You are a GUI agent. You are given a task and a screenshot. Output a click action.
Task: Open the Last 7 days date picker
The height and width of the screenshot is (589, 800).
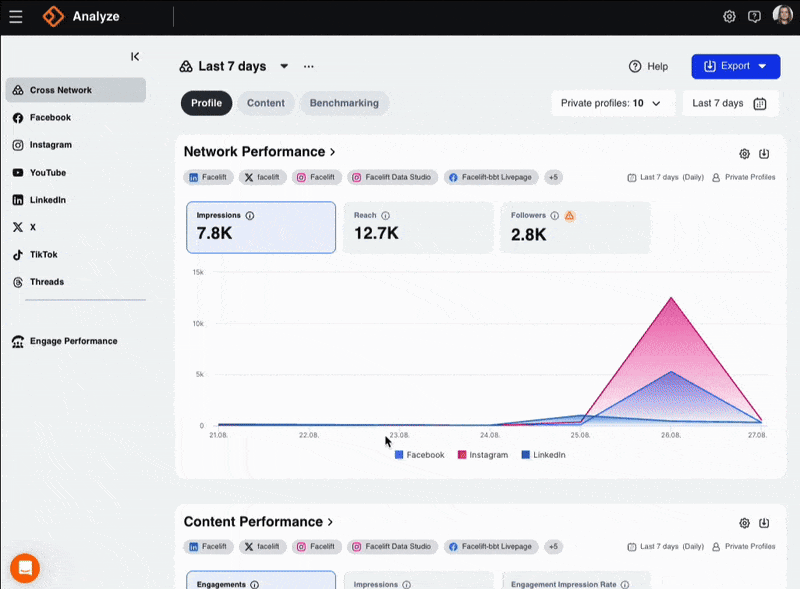coord(730,103)
